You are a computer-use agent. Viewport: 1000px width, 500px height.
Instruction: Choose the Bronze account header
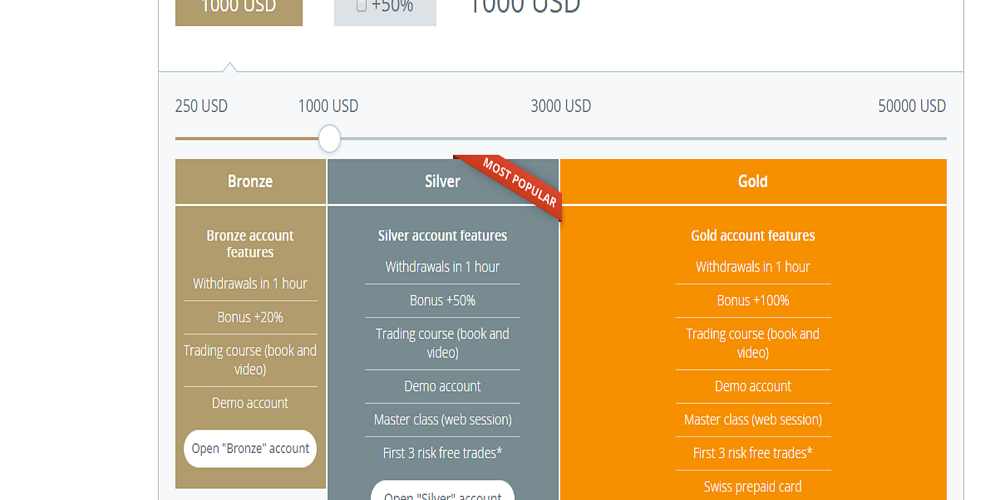251,182
